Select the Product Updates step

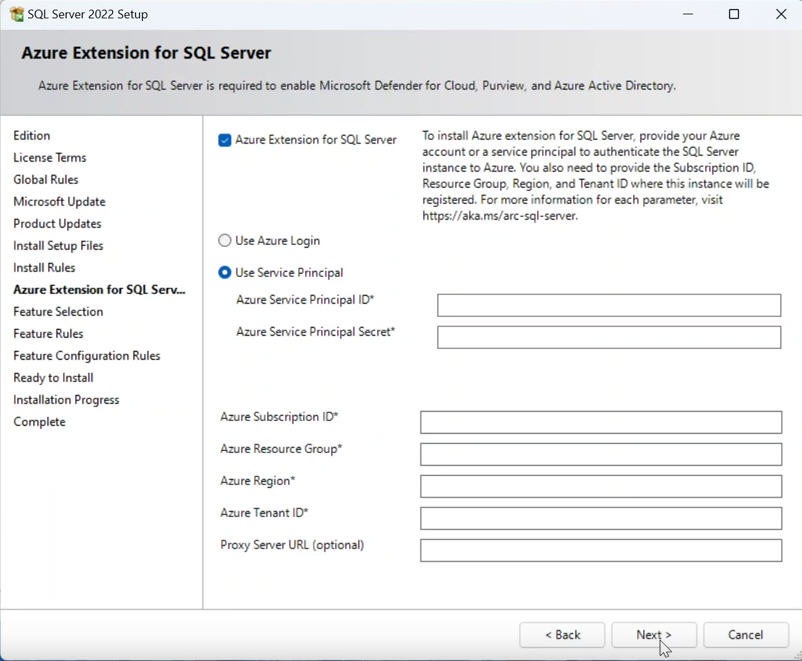click(x=57, y=224)
